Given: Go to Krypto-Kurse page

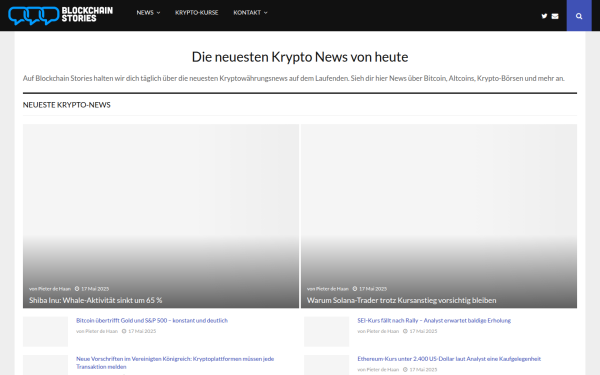Looking at the screenshot, I should 197,13.
